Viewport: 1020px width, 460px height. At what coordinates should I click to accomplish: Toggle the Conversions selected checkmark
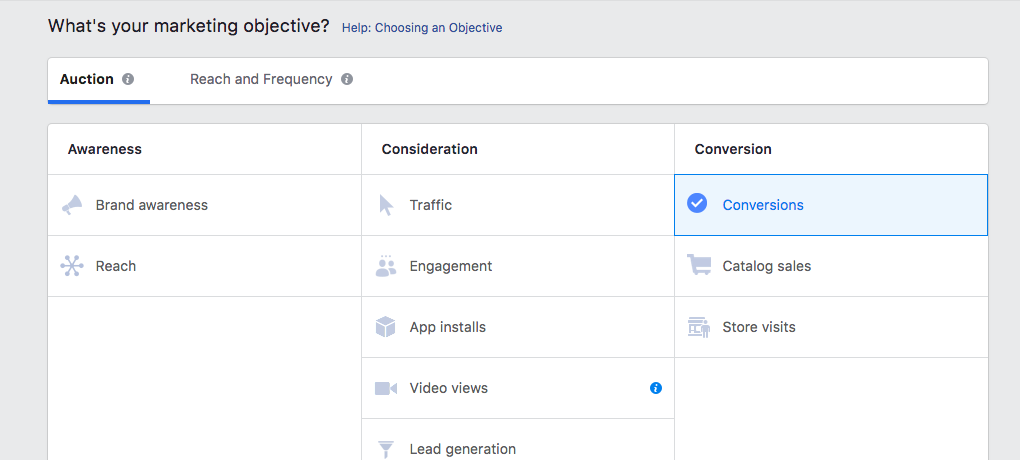point(698,204)
